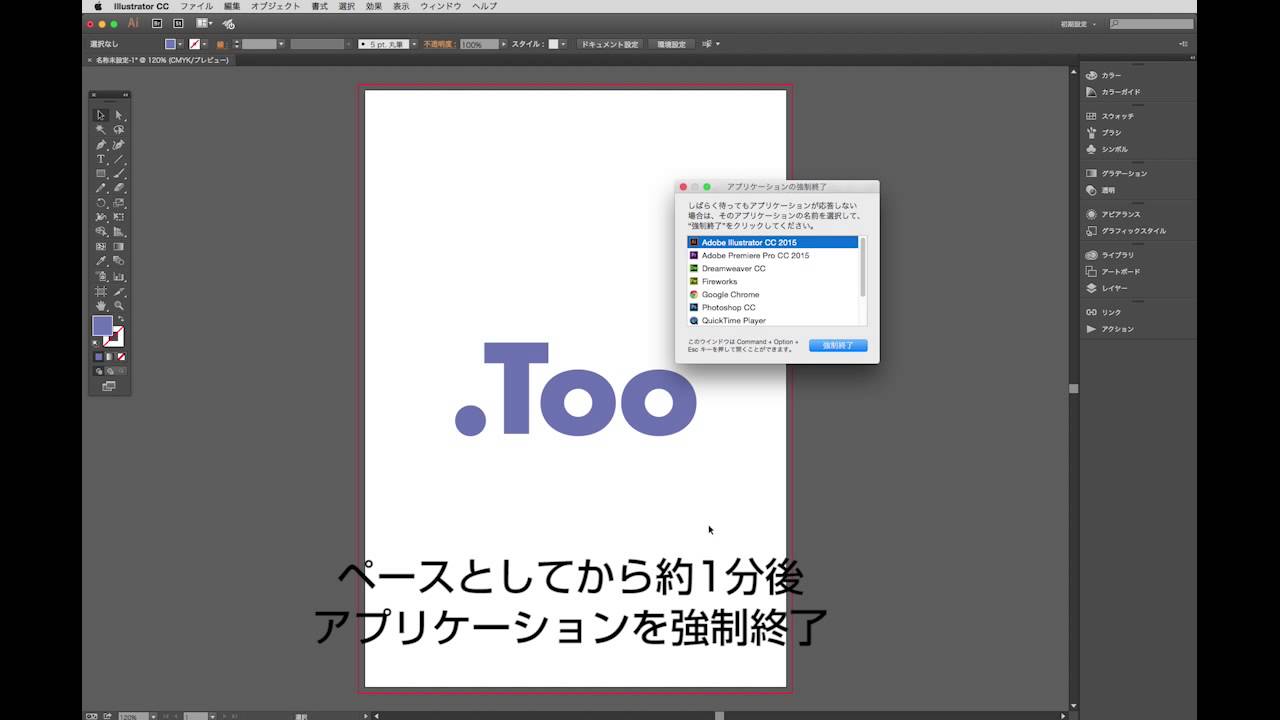Open the style swatch dropdown

(563, 44)
